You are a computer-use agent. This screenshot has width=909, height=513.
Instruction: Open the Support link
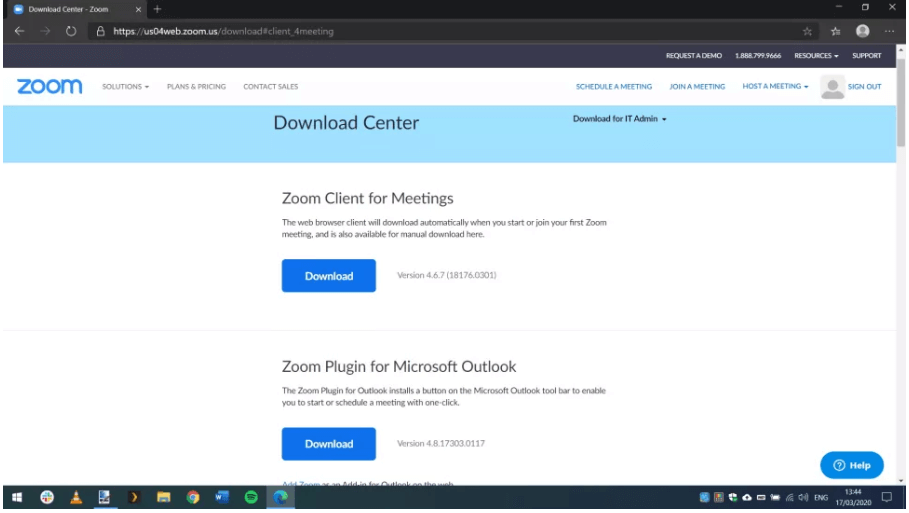(x=866, y=56)
